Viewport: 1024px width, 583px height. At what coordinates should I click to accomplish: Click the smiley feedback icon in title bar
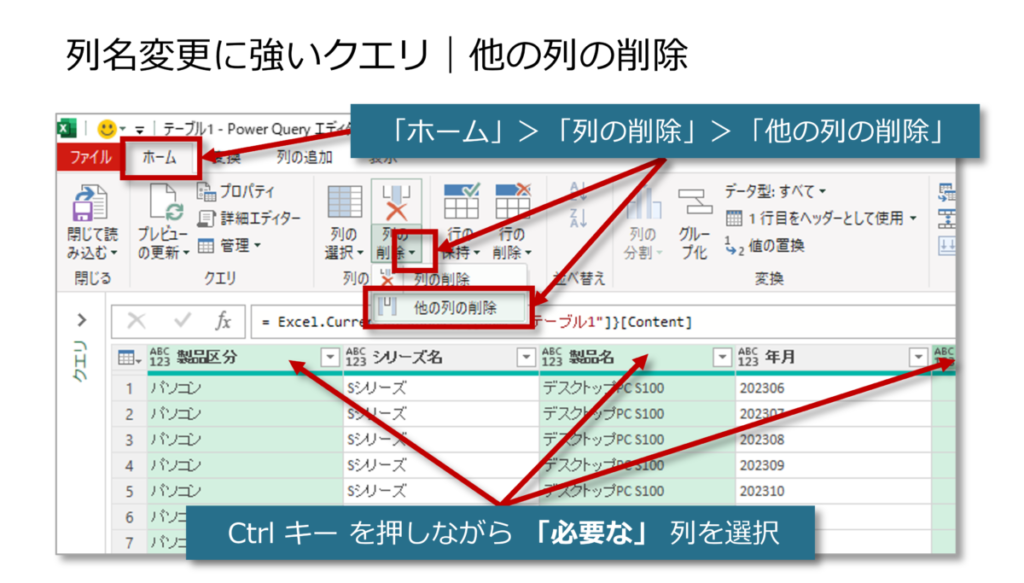point(106,129)
